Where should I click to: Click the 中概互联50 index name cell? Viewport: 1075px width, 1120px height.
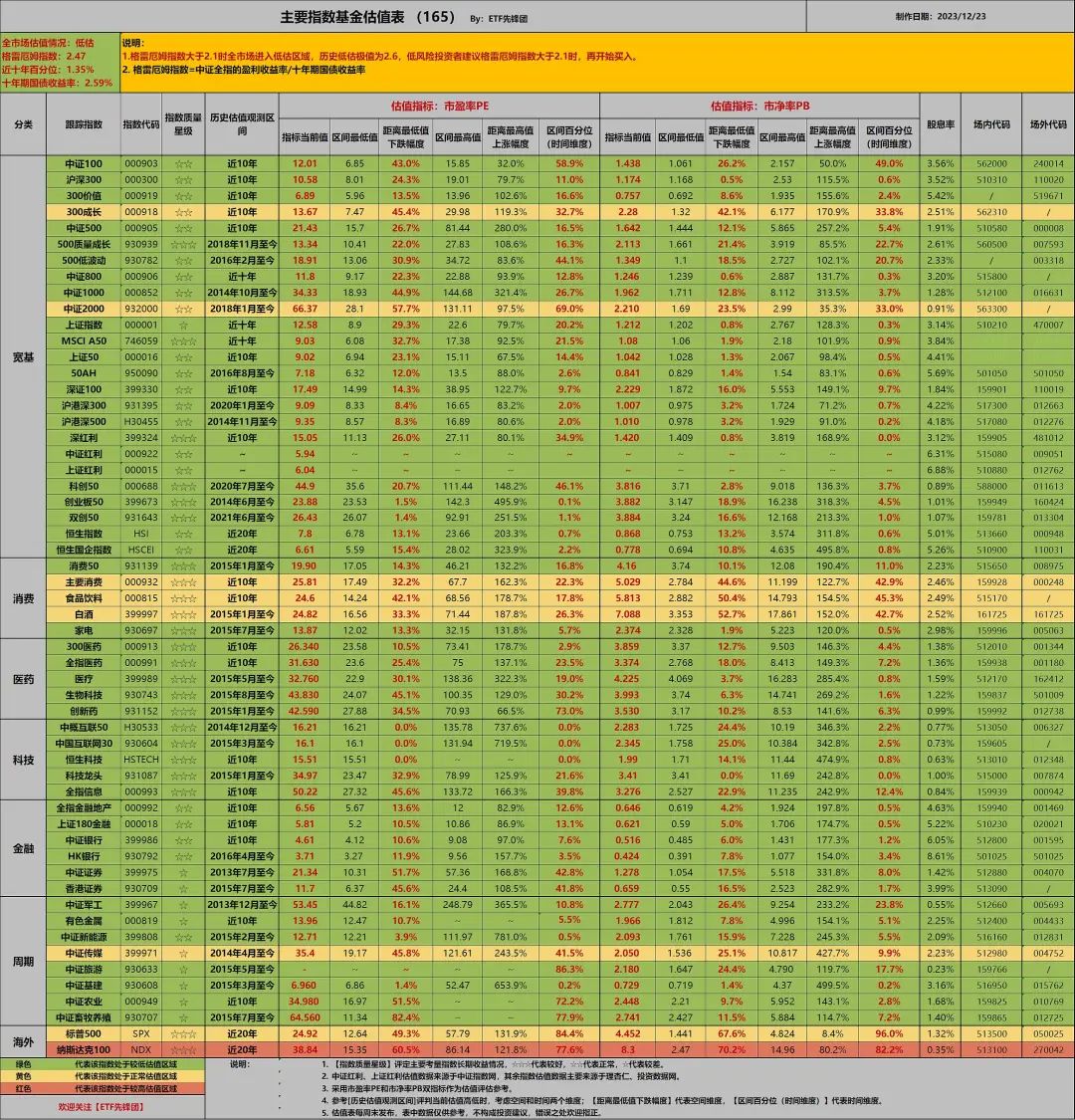(84, 727)
